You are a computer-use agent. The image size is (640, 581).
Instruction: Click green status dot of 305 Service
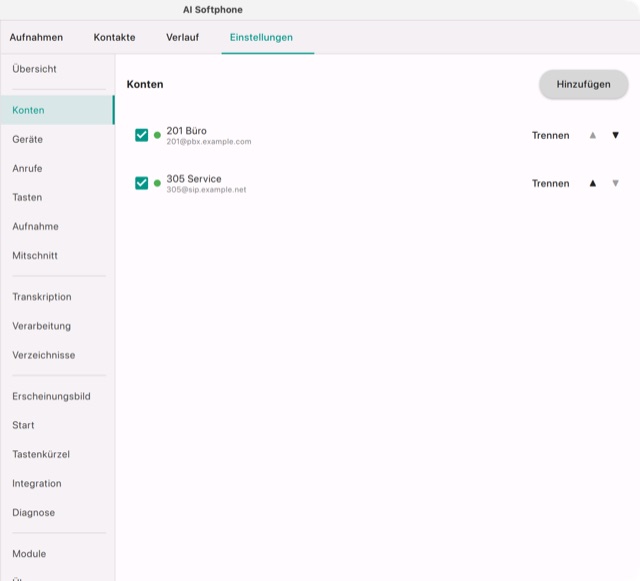[157, 183]
